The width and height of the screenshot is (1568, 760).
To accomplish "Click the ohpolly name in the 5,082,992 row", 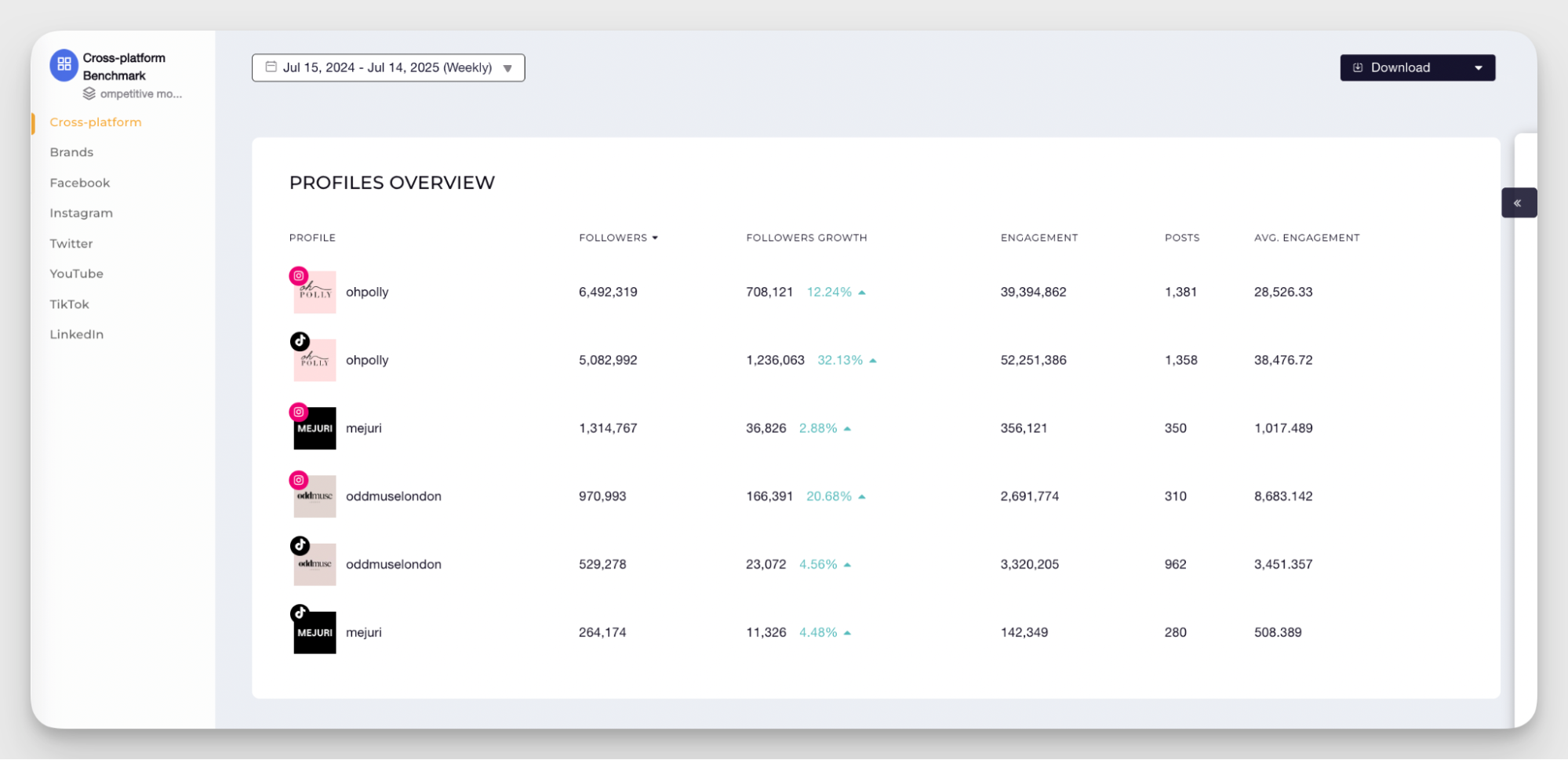I will point(367,361).
